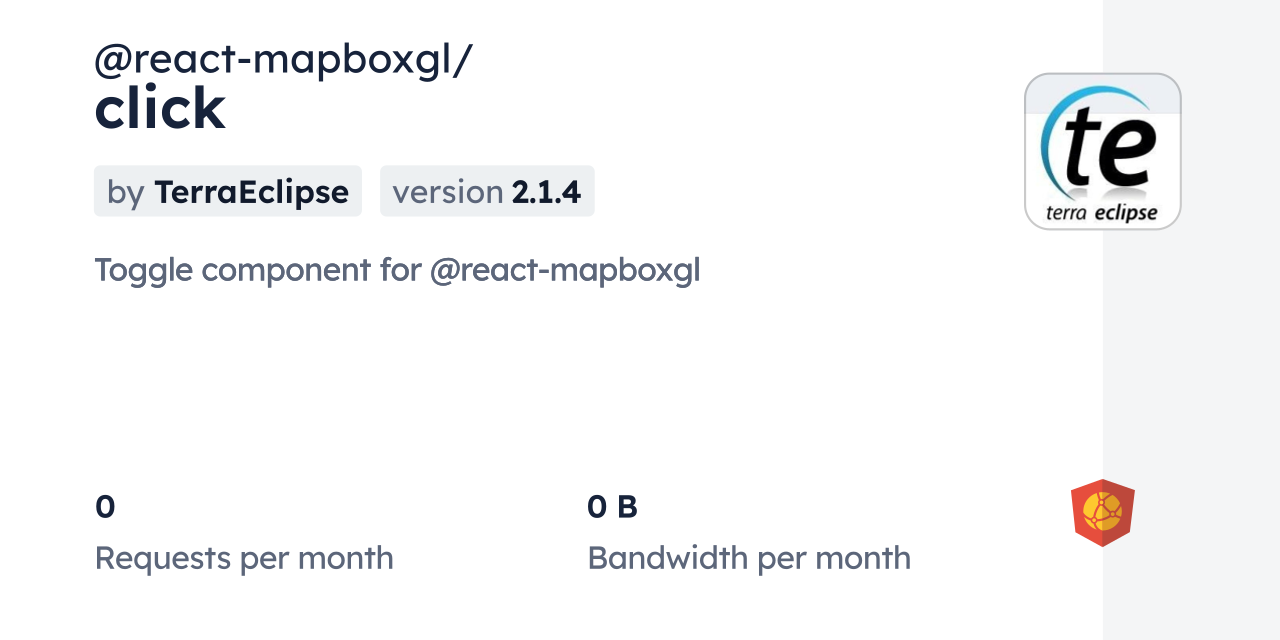The image size is (1280, 640).
Task: Click "@react-mapboxgl" in the description line
Action: click(565, 270)
